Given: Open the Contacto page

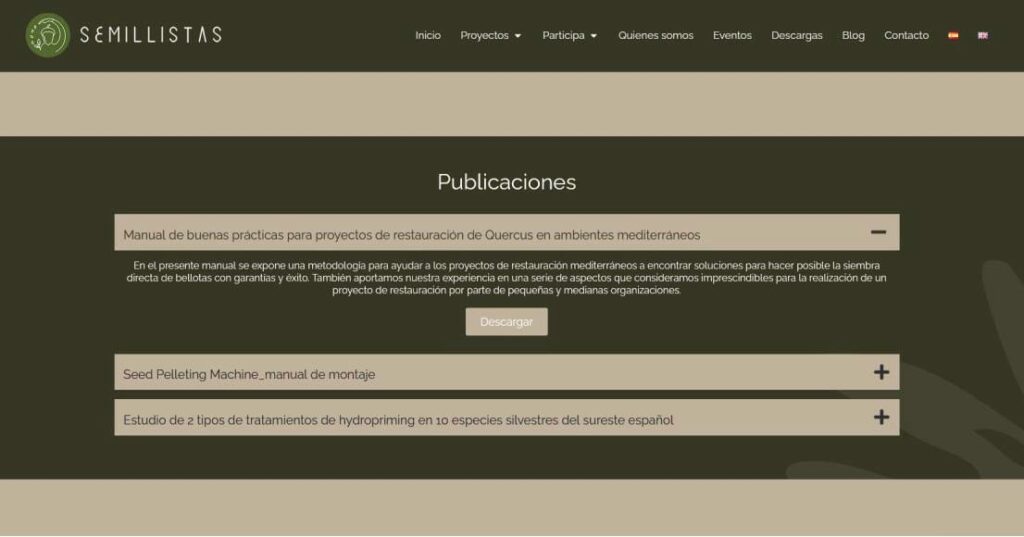Looking at the screenshot, I should point(906,35).
